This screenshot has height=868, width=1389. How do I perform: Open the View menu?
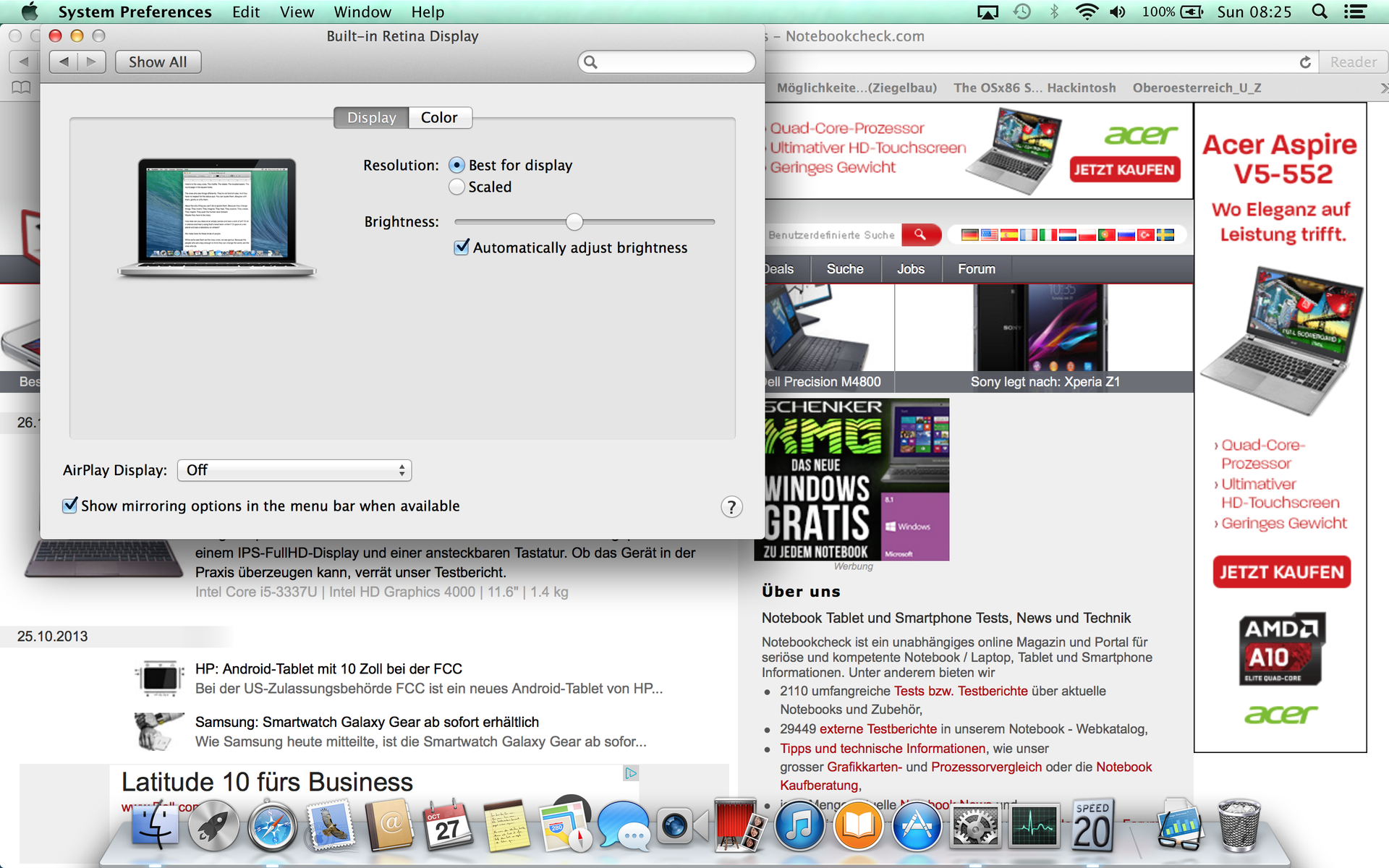[x=297, y=12]
